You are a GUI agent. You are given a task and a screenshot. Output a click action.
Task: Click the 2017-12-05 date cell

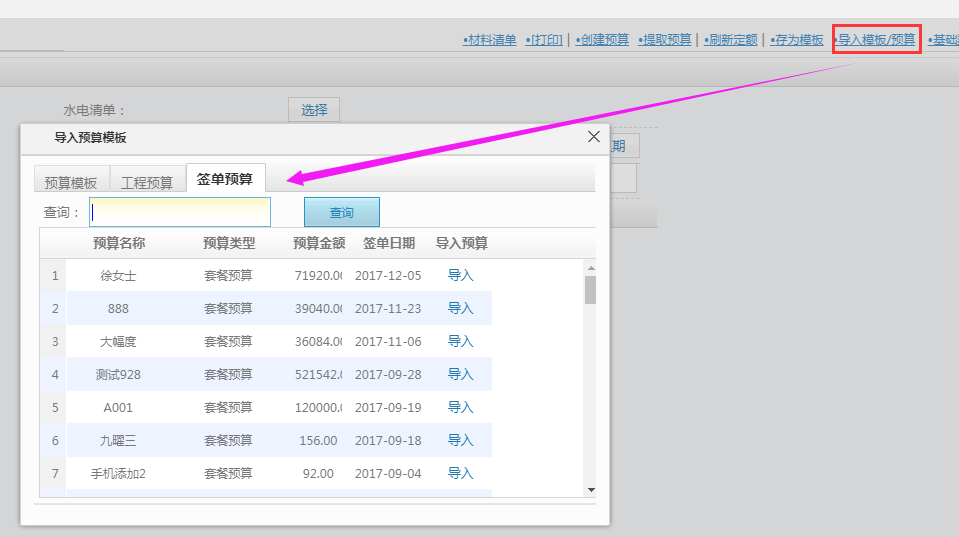[388, 276]
